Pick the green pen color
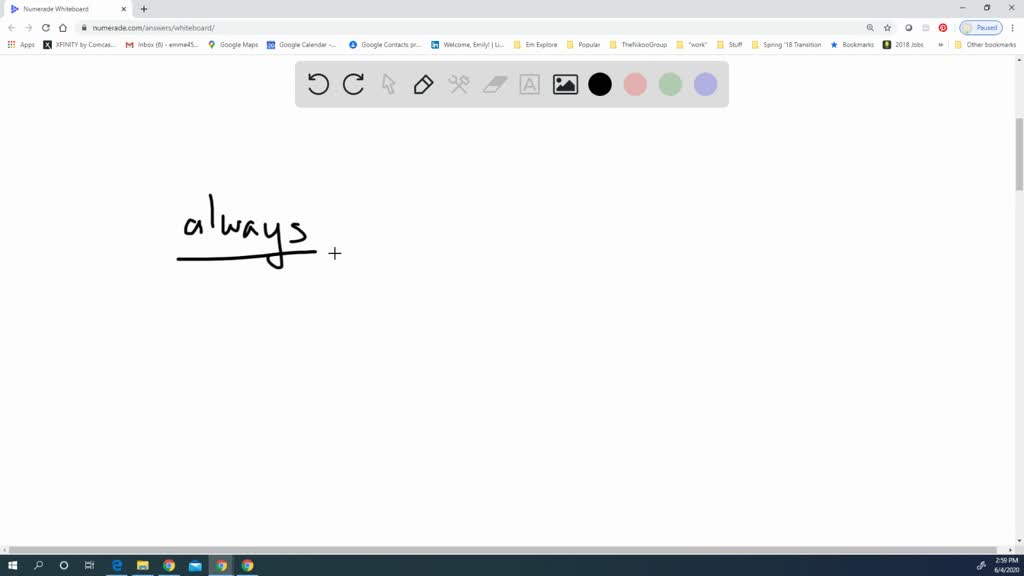The image size is (1024, 576). [x=669, y=84]
